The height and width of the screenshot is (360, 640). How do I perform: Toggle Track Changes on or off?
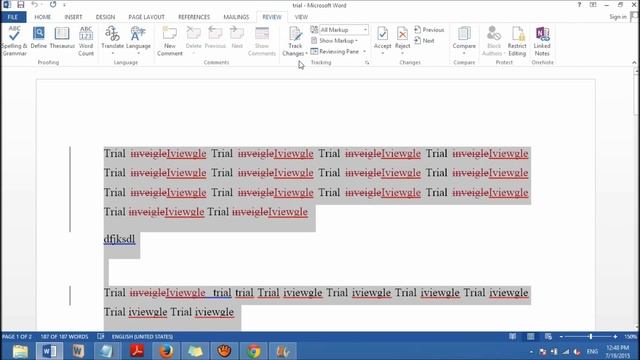click(295, 35)
